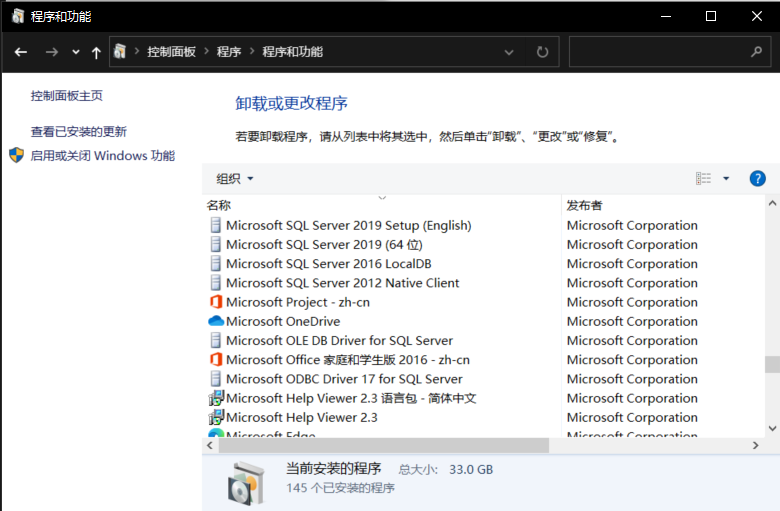This screenshot has width=780, height=511.
Task: Open the view options dropdown arrow
Action: pos(726,178)
